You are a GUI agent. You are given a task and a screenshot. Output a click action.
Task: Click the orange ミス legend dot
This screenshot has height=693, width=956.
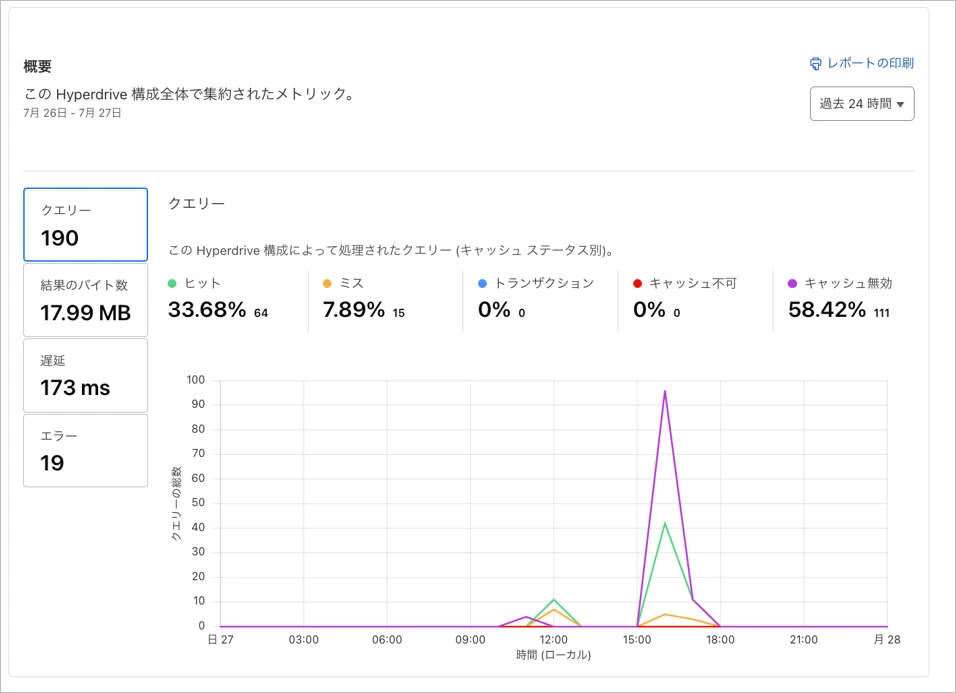pyautogui.click(x=327, y=284)
